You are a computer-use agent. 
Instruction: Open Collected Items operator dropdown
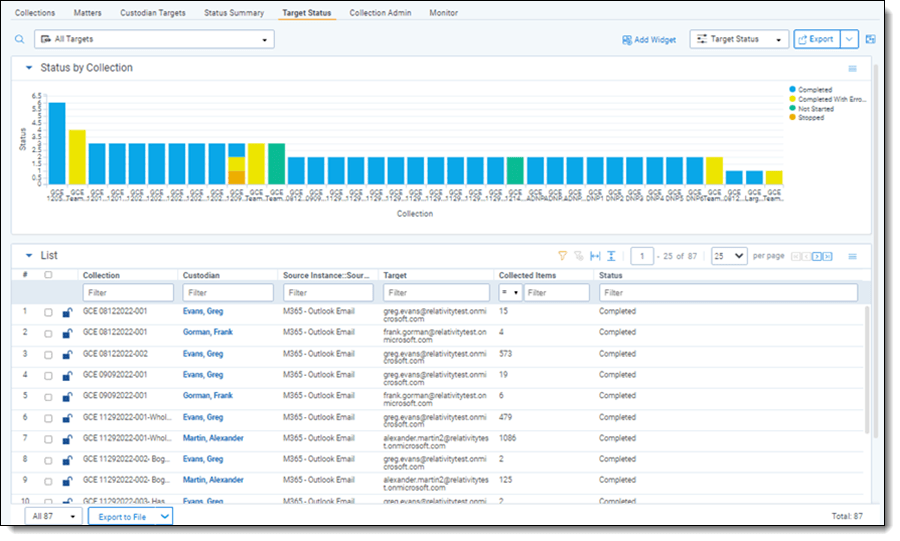[510, 293]
